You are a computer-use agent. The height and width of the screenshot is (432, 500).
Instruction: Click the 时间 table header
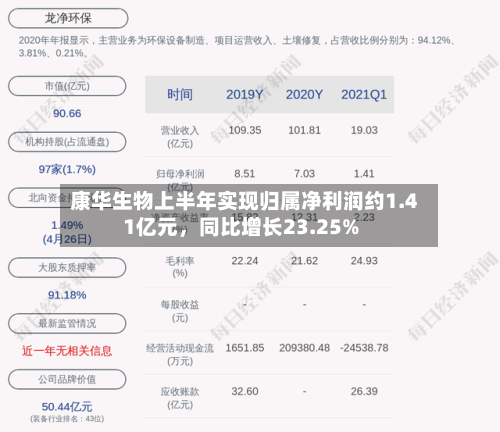point(180,94)
